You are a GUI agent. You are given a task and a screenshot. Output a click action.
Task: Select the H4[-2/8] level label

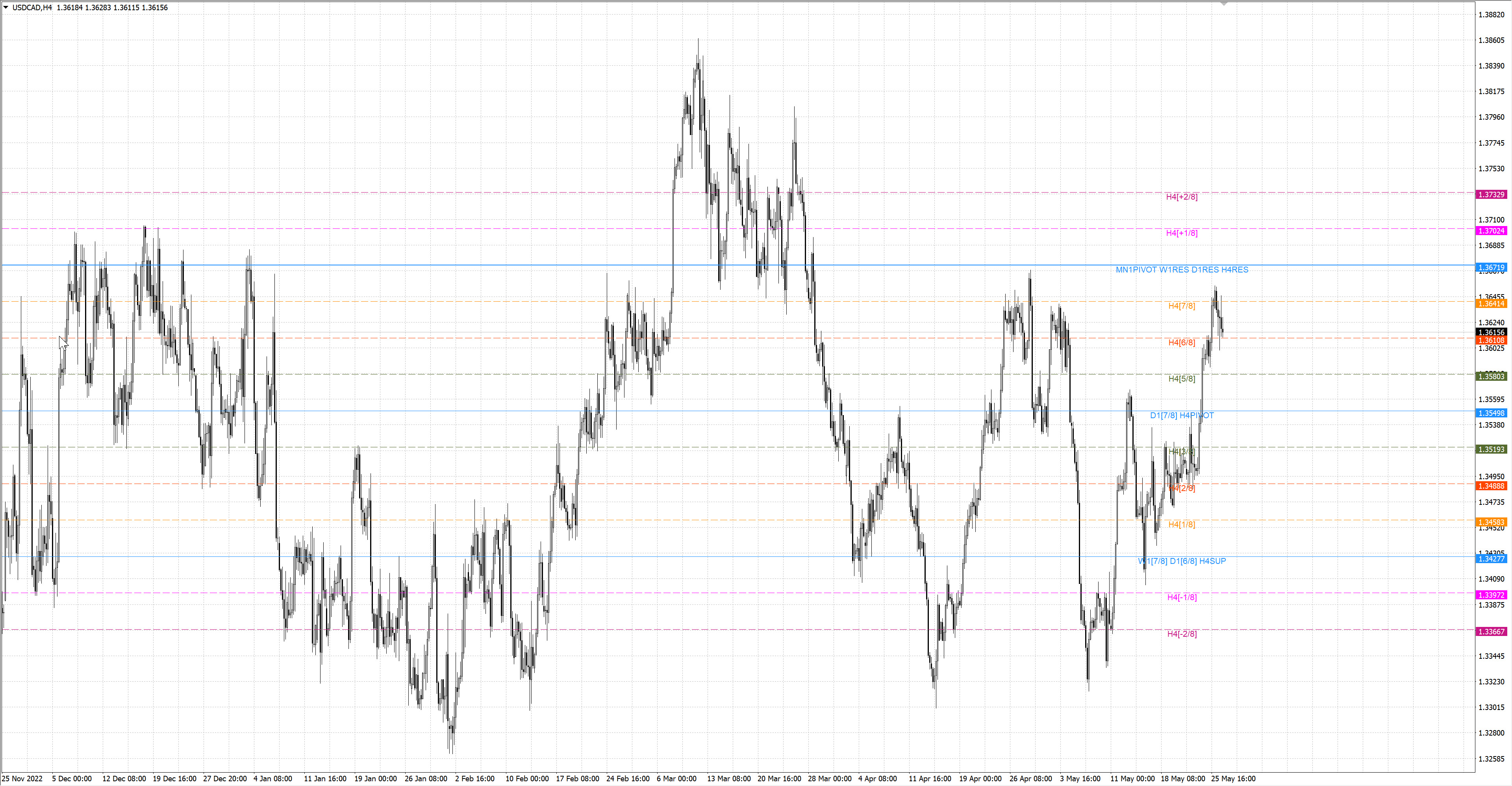(x=1182, y=633)
